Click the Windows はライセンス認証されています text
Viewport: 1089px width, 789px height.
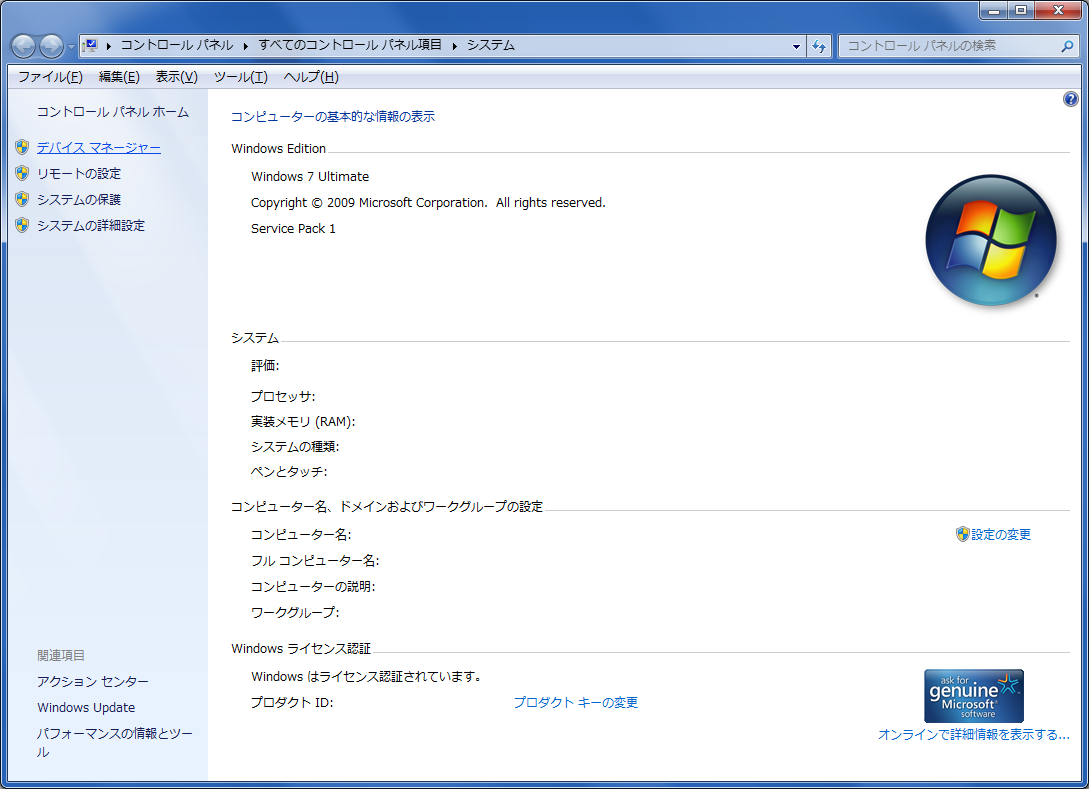(366, 676)
